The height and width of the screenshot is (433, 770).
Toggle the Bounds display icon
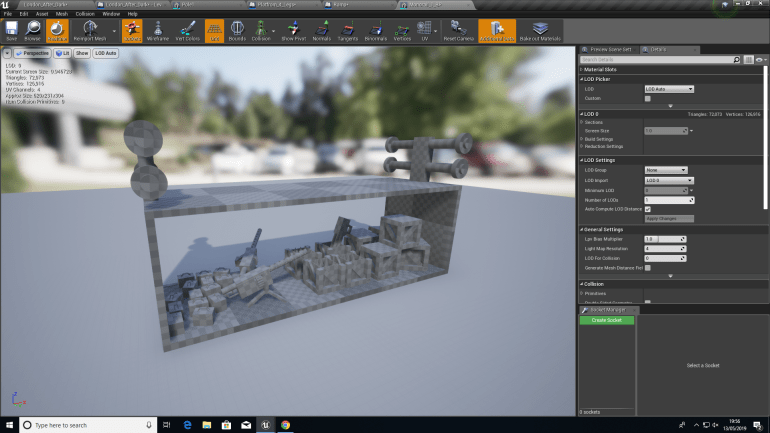point(237,31)
